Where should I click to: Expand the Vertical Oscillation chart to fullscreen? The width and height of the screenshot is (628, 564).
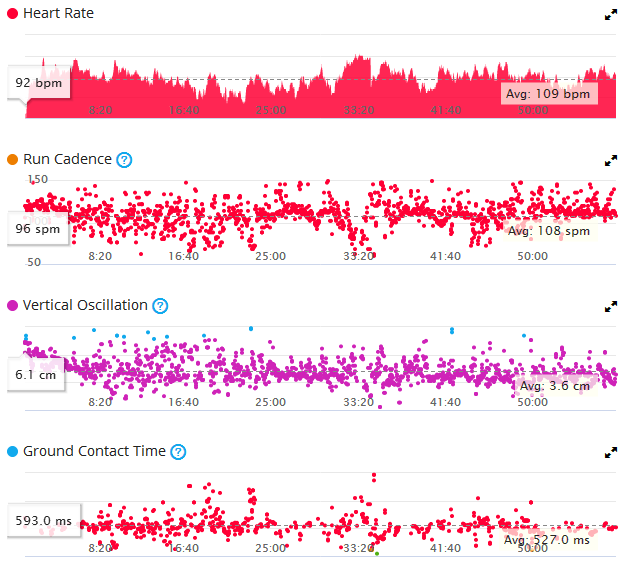tap(610, 306)
